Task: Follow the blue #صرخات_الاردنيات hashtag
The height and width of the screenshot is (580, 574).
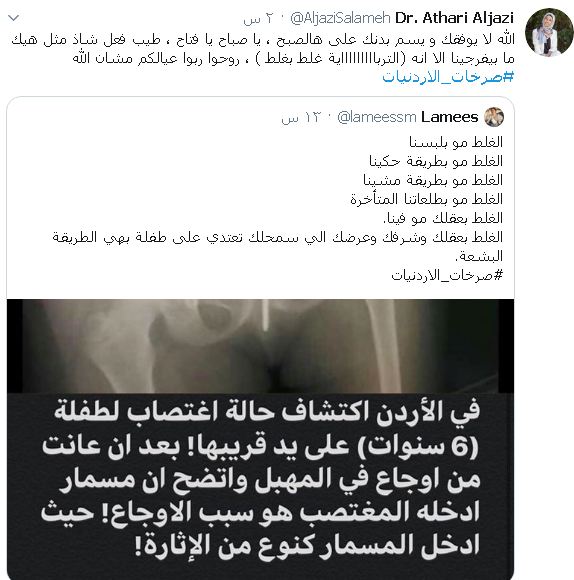Action: tap(448, 77)
